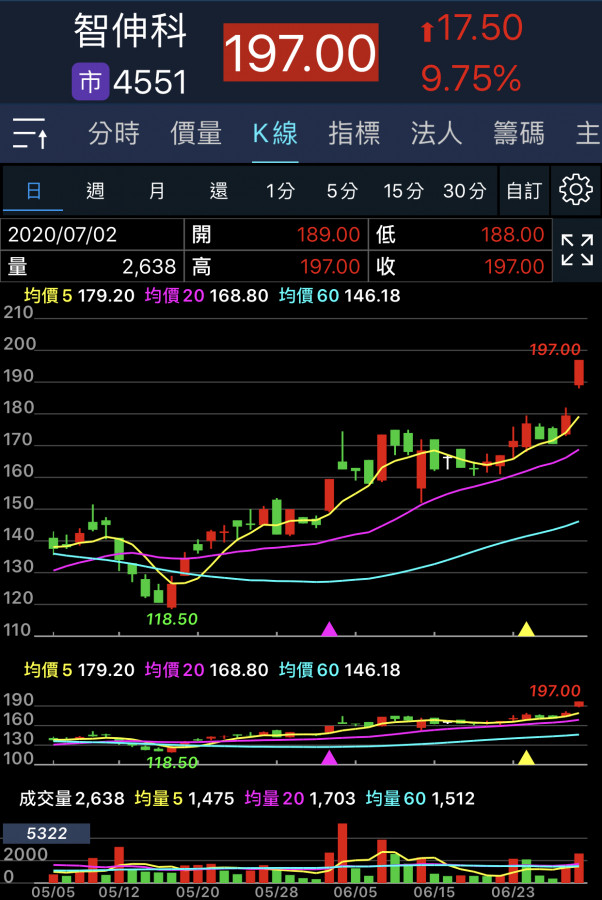This screenshot has width=602, height=900.
Task: Tap the red up-arrow price change indicator
Action: coord(427,32)
